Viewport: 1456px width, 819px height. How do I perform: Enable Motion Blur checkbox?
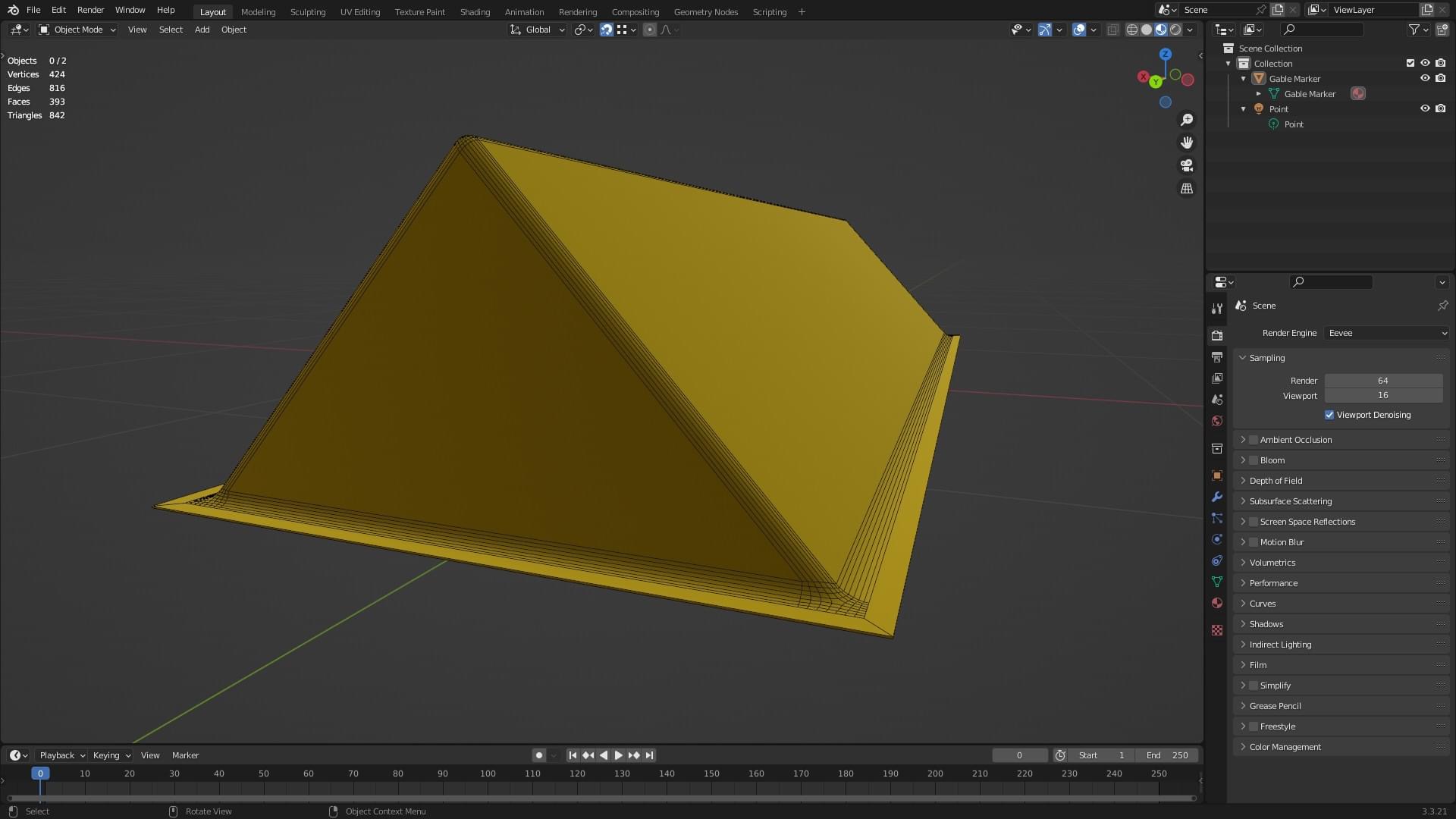click(1254, 542)
